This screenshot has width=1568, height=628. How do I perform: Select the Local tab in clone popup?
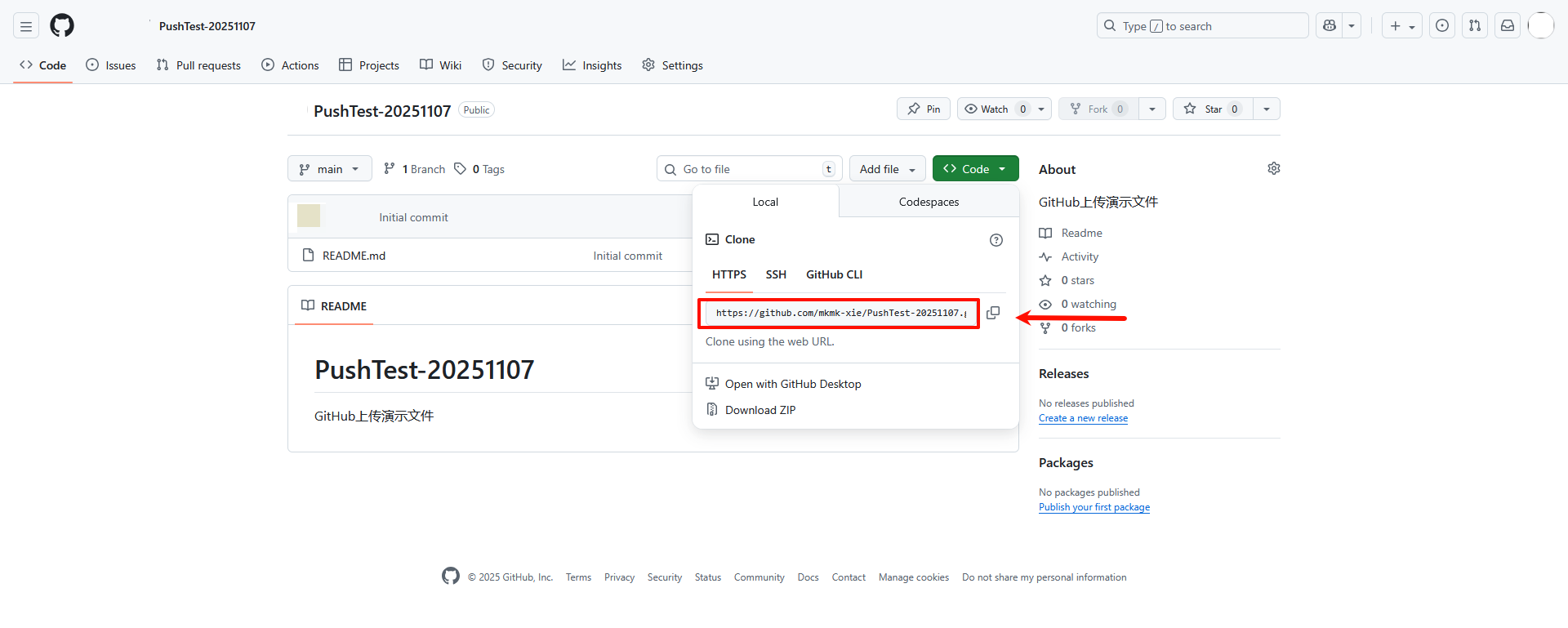(765, 202)
